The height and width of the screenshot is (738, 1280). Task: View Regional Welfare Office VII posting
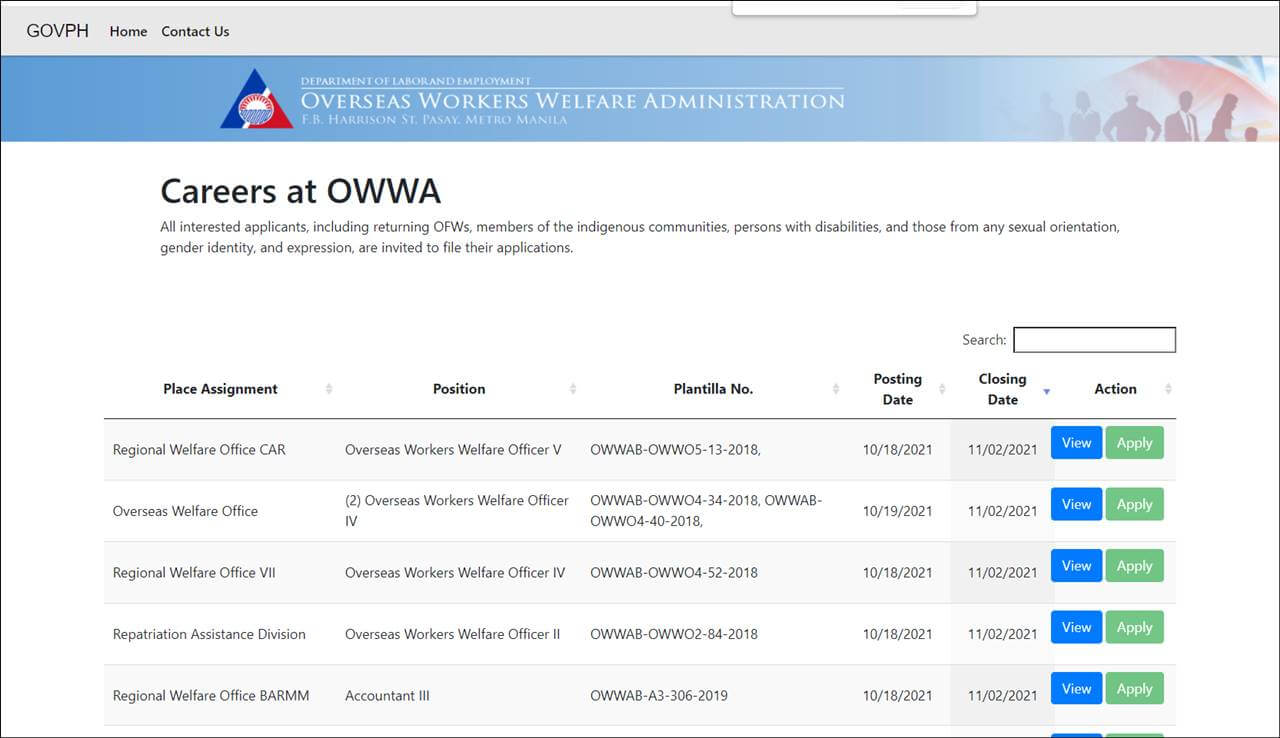(x=1076, y=566)
